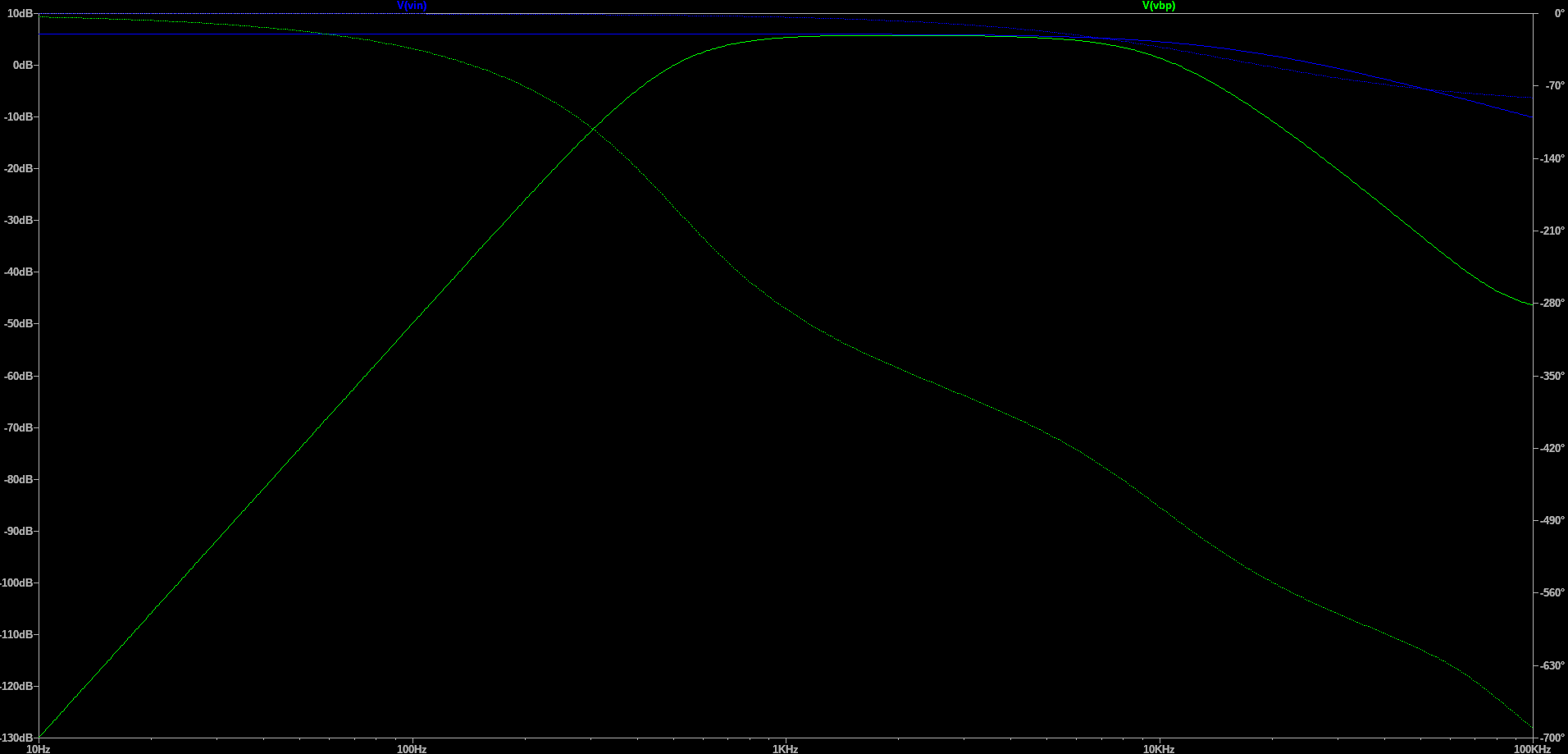Click the -10dB left axis label
Screen dimensions: 1568x754
(x=19, y=117)
